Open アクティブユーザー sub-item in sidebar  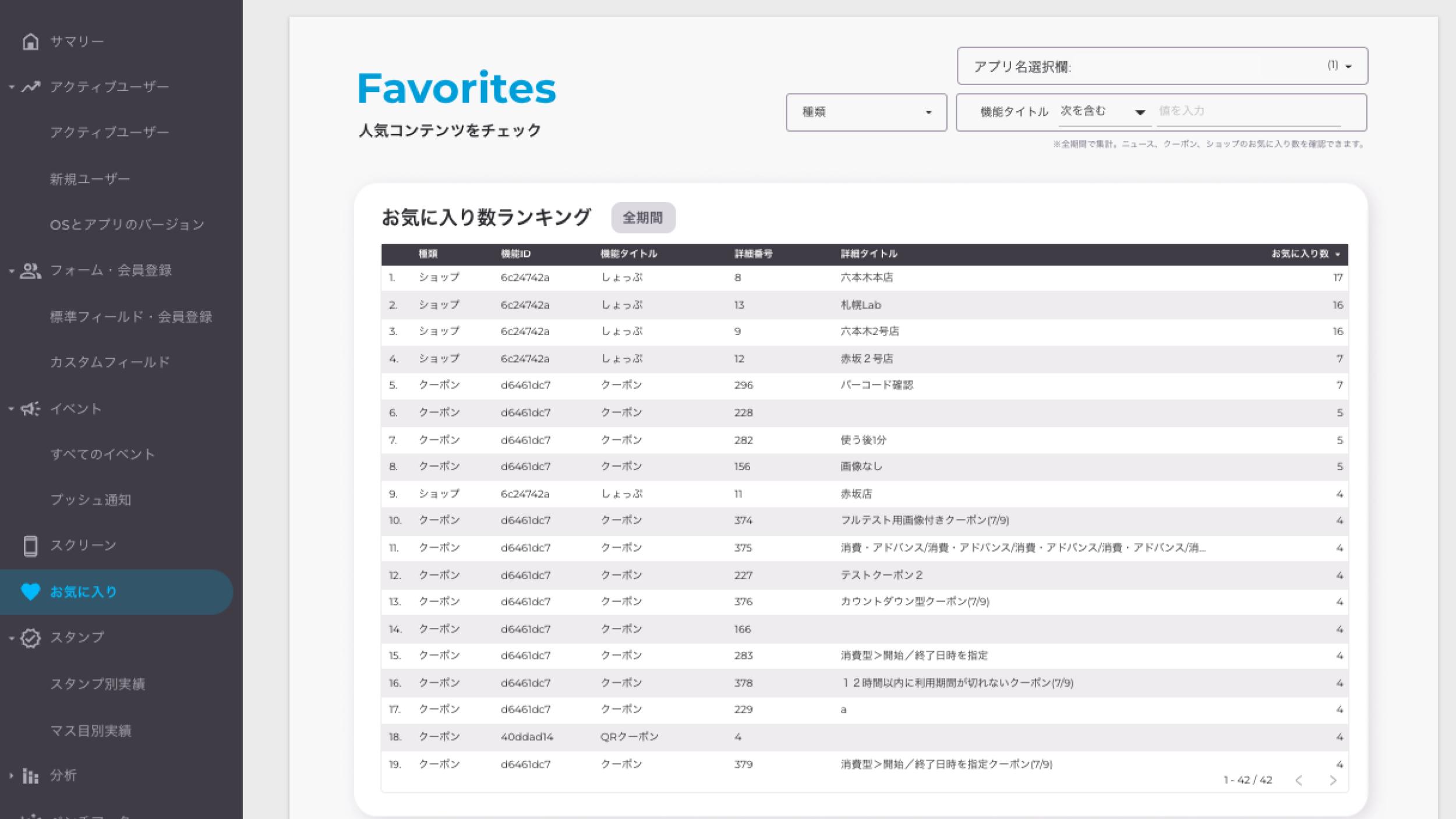(x=109, y=133)
